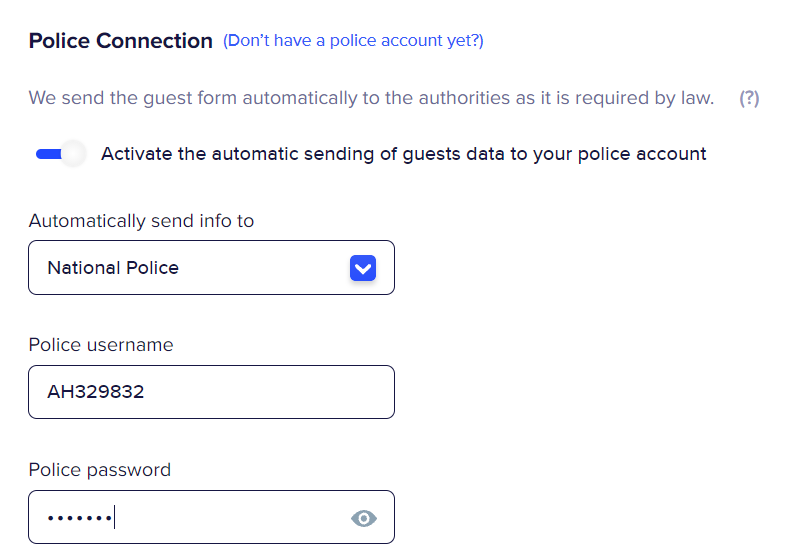
Task: Expand the blue dropdown chevron button
Action: (x=363, y=268)
